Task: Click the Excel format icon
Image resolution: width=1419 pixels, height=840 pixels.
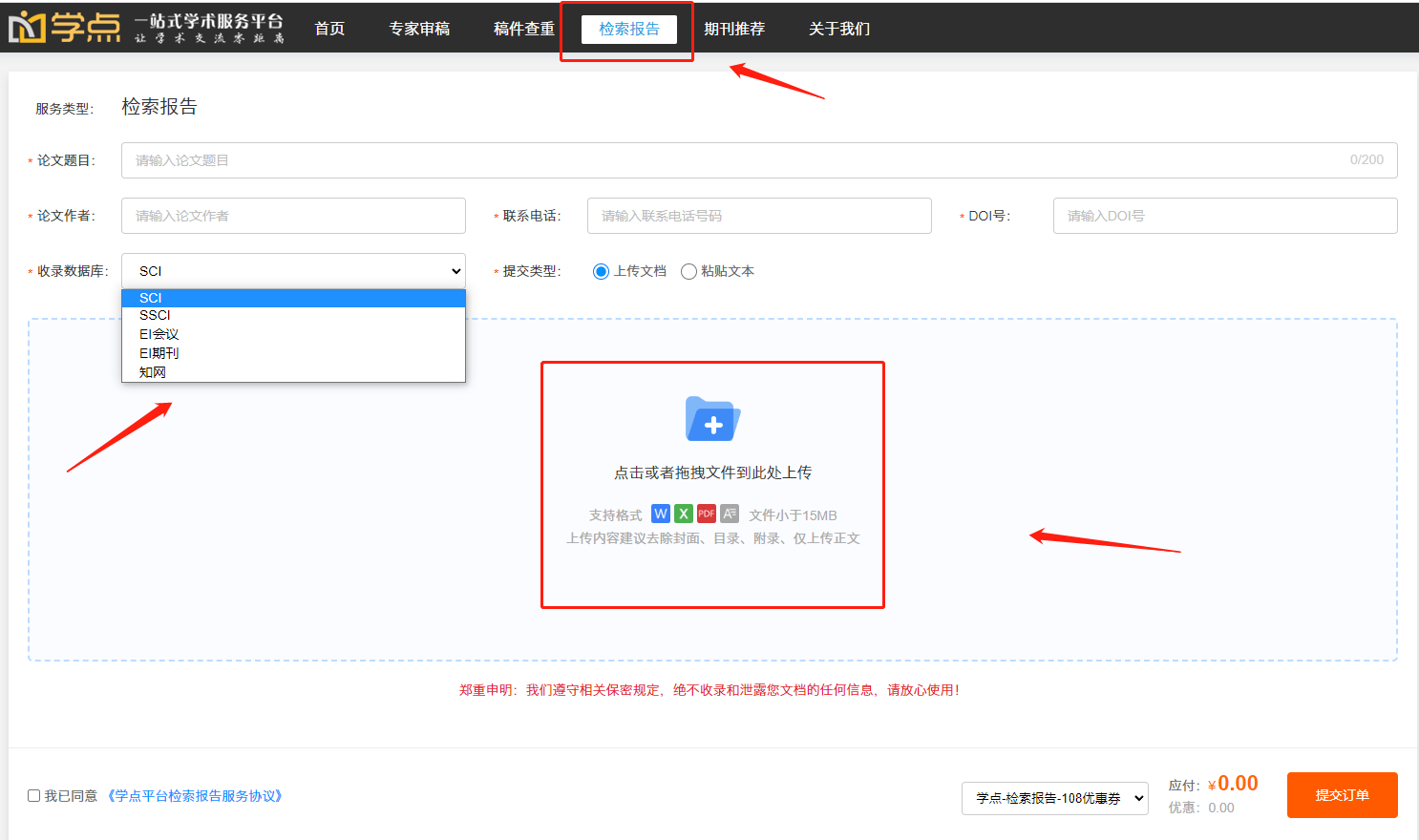Action: (x=684, y=514)
